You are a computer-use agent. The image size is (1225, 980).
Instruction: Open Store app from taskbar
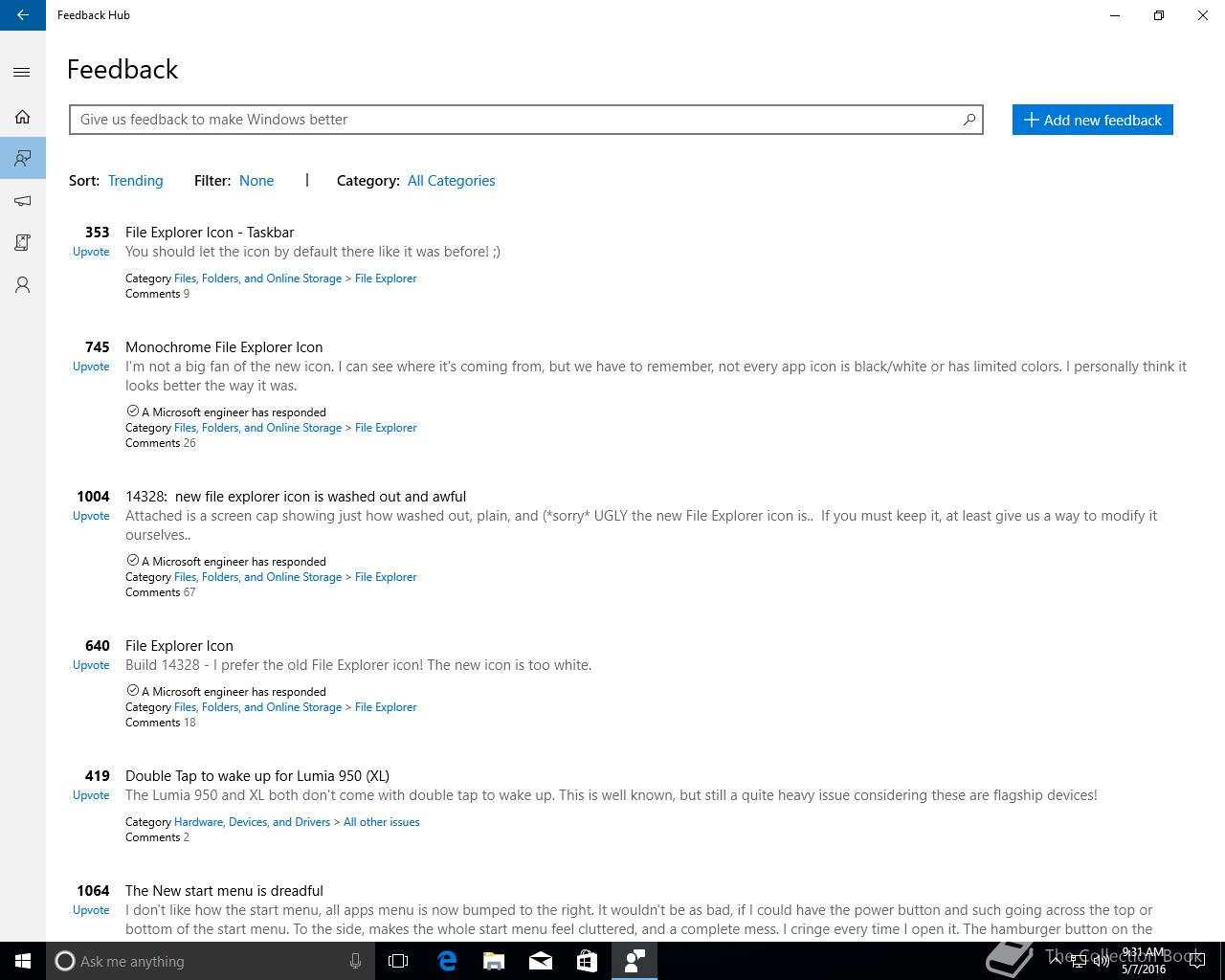587,961
